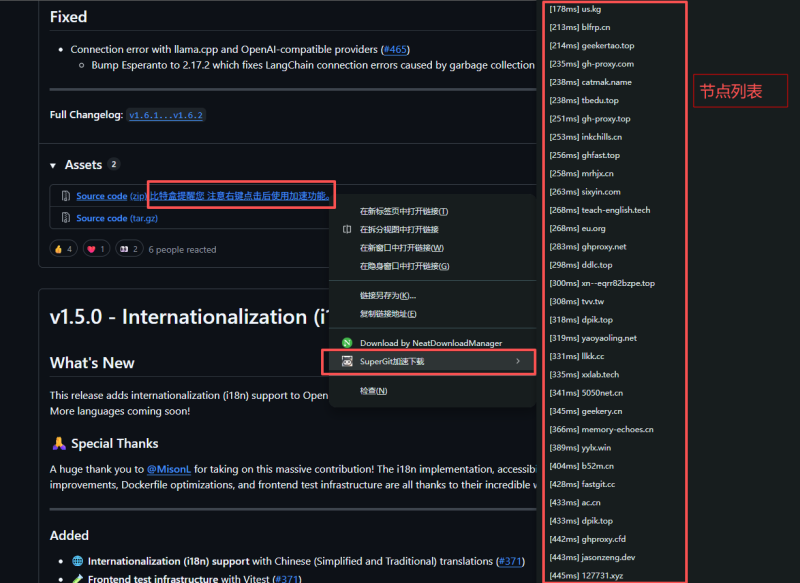Open the v1.6.1...v1.6.2 changelog link
Screen dimensions: 800x583
pyautogui.click(x=166, y=116)
